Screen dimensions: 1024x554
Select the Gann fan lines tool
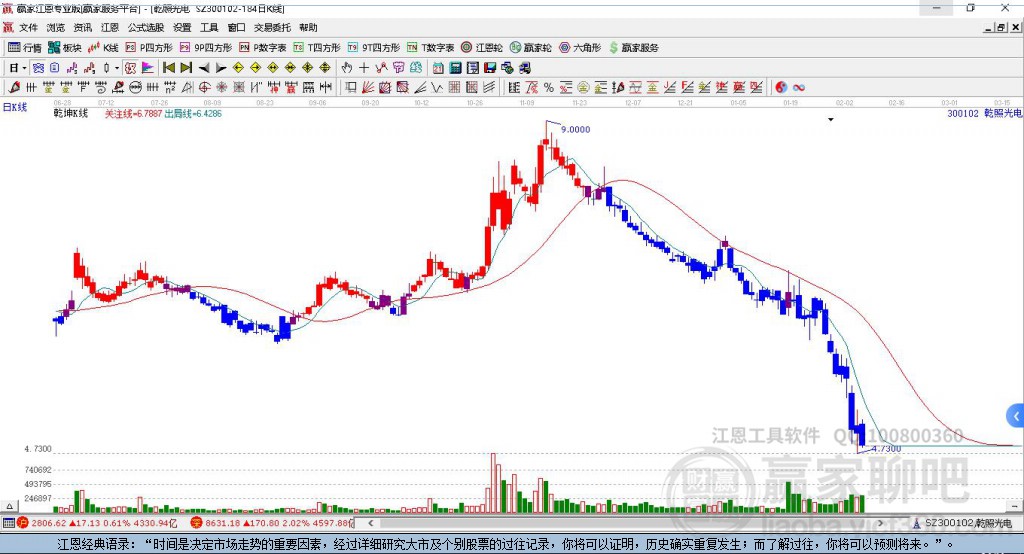click(368, 88)
